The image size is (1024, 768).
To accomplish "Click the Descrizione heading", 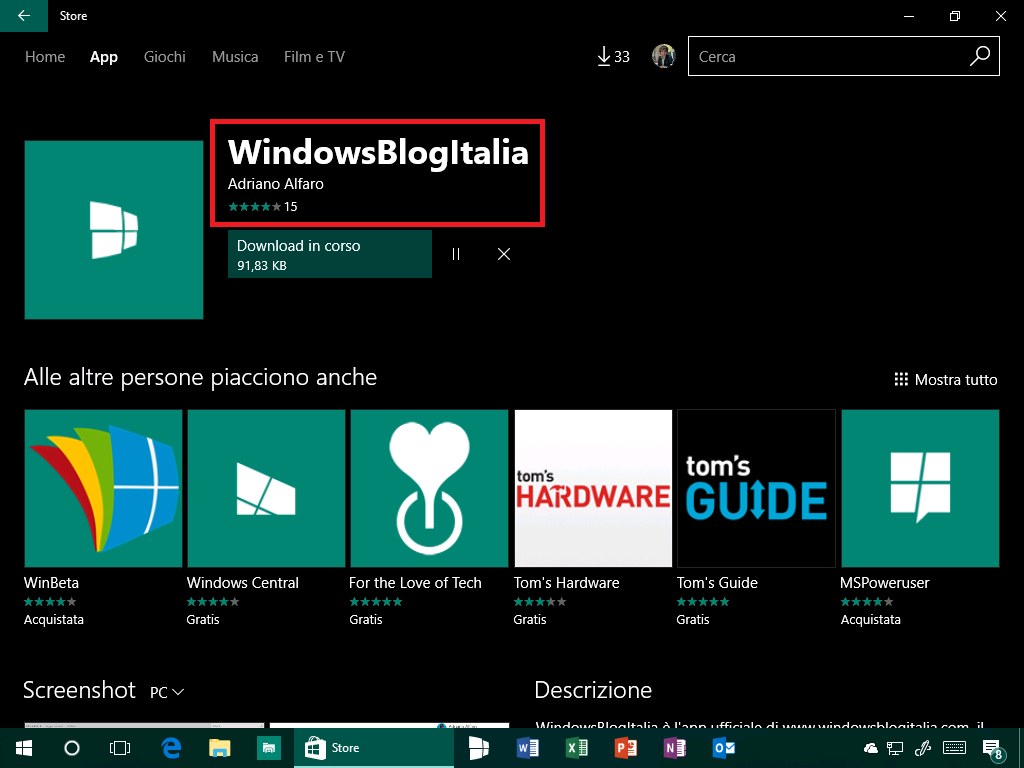I will point(593,690).
